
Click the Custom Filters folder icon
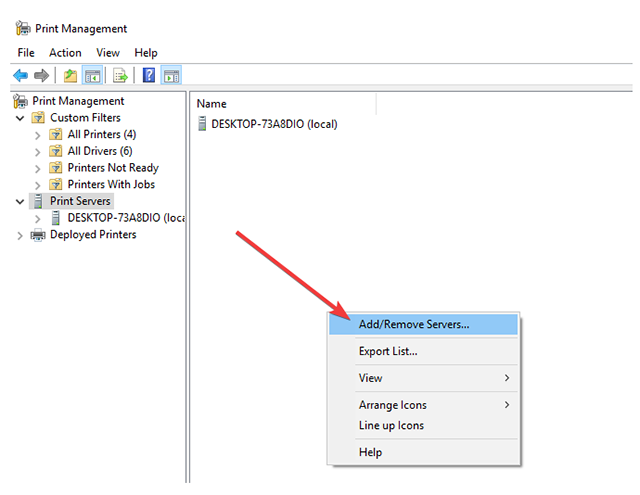(38, 118)
